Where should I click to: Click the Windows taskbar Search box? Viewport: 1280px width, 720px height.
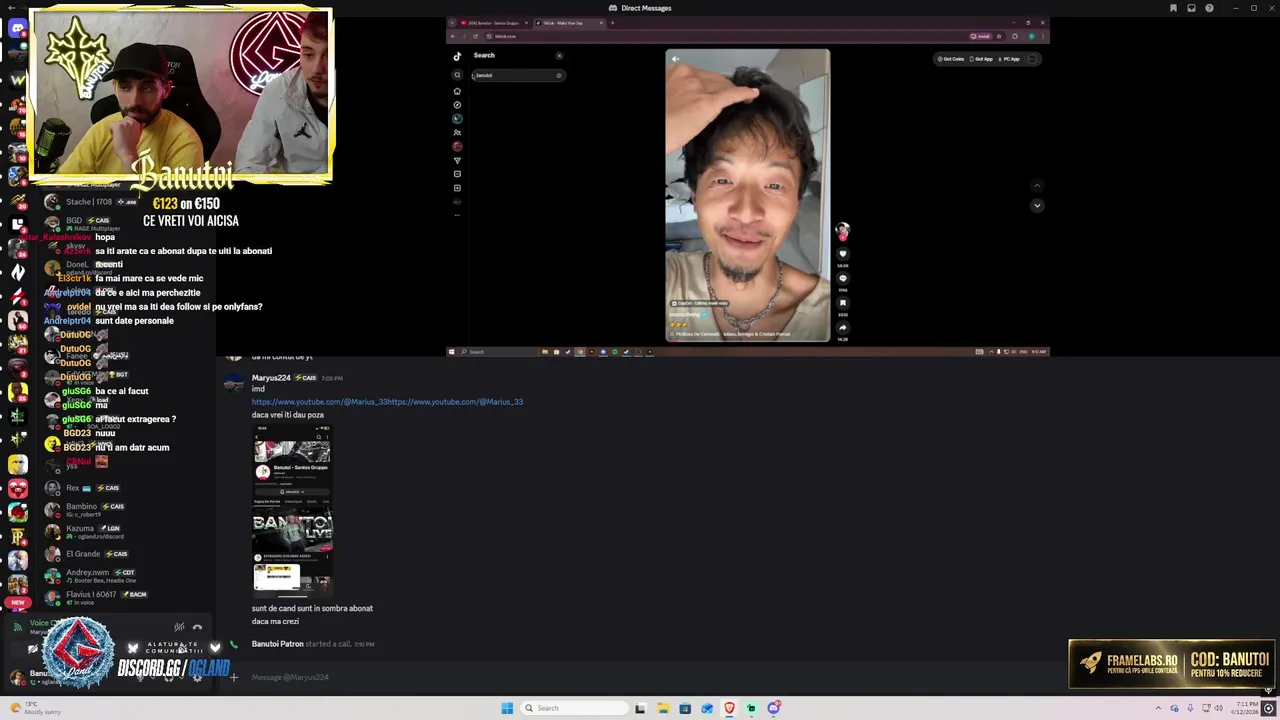(x=575, y=708)
